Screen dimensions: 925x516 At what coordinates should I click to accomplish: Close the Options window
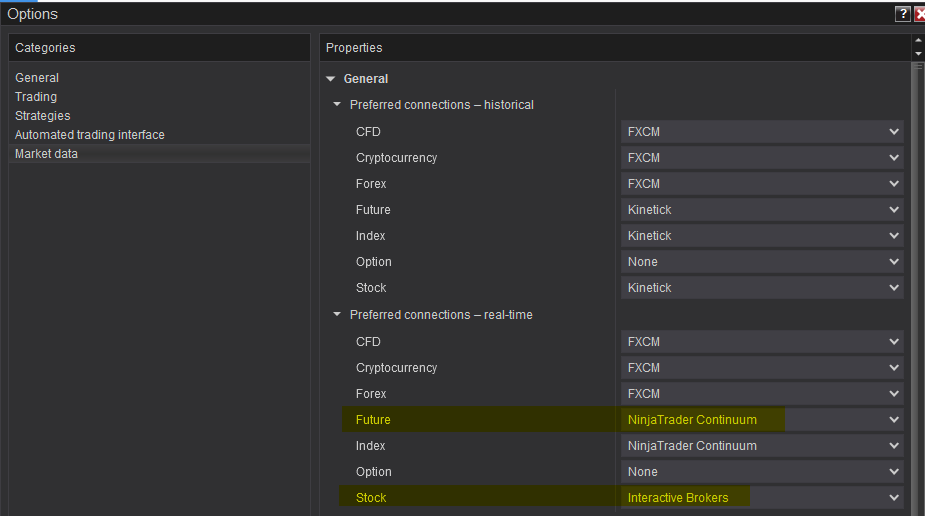[x=920, y=14]
